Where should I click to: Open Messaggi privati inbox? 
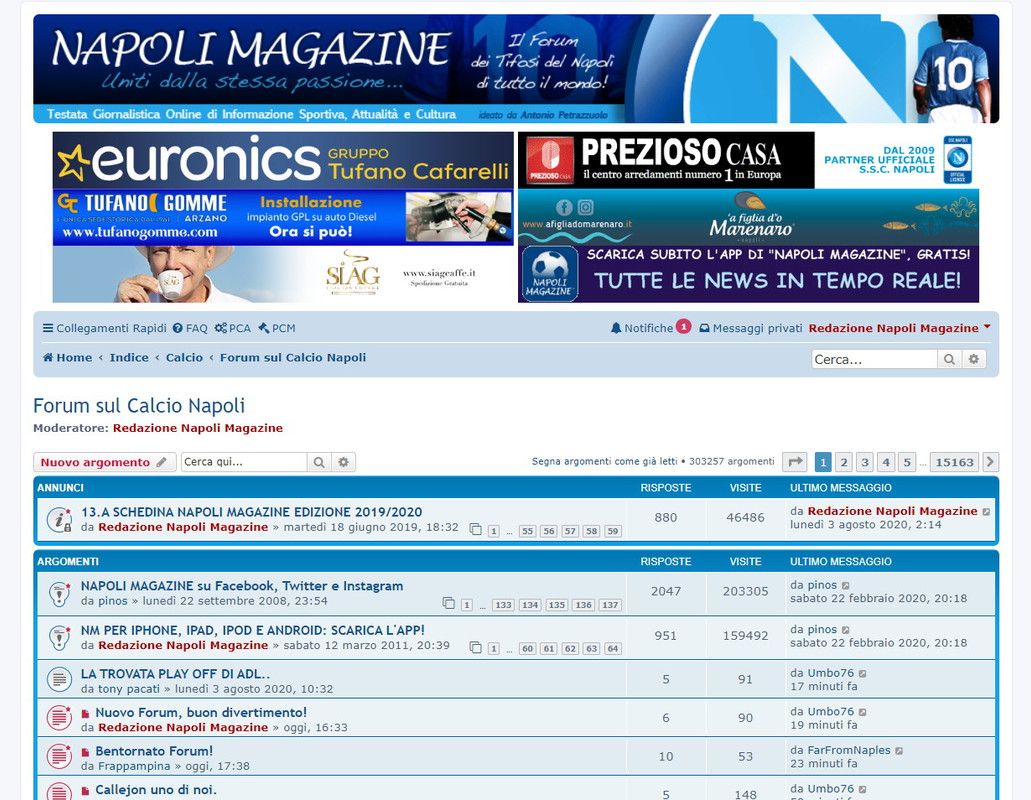(x=750, y=328)
